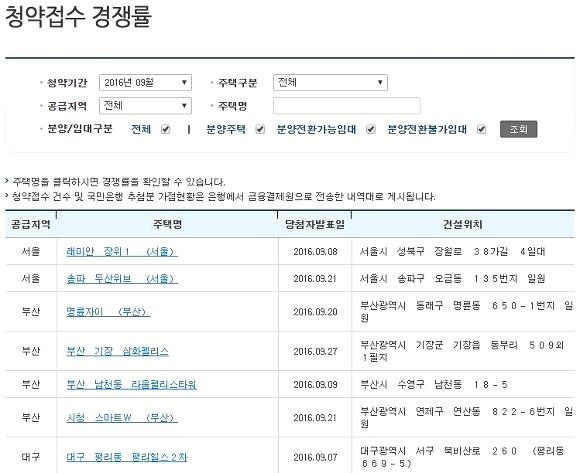Open the 주택구분 dropdown set to 전체
Viewport: 580px width, 473px height.
(330, 82)
